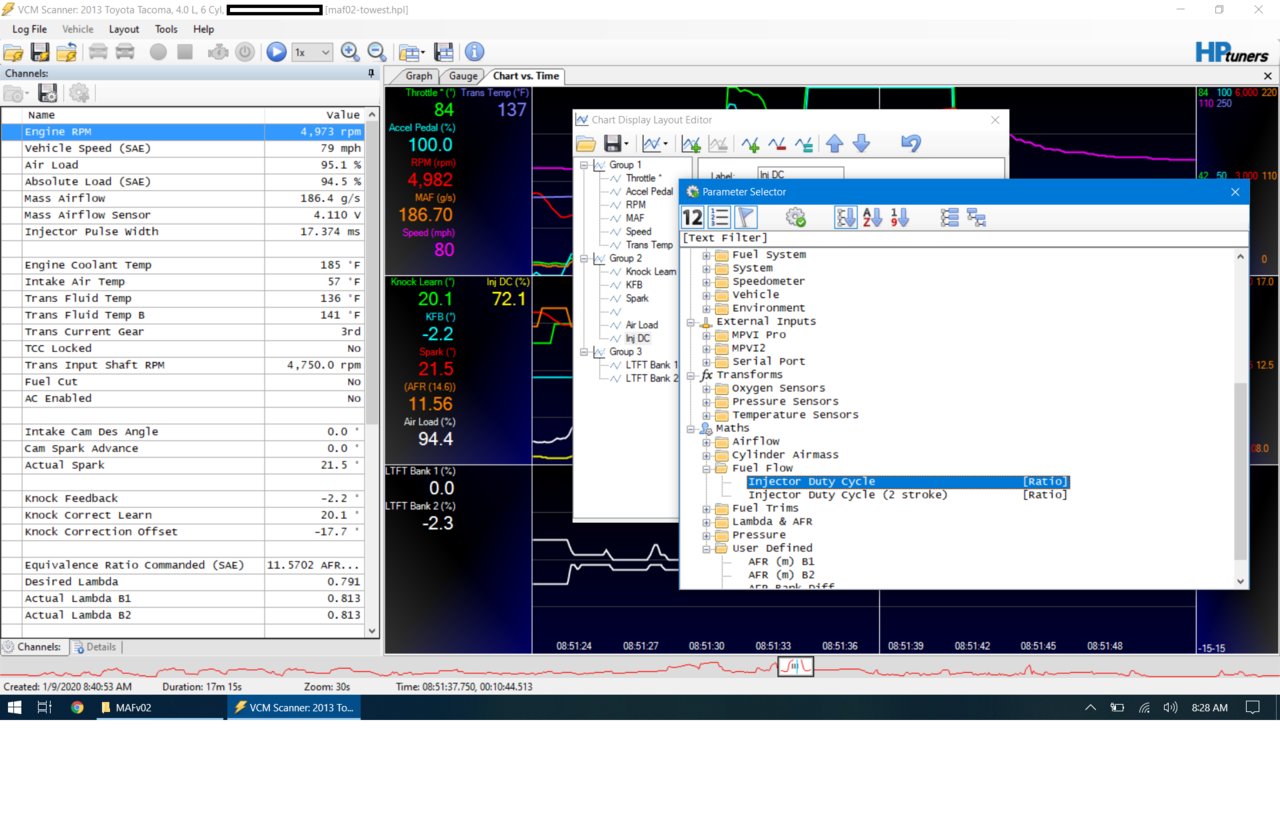Expand all tree nodes in Parameter Selector

pyautogui.click(x=950, y=218)
